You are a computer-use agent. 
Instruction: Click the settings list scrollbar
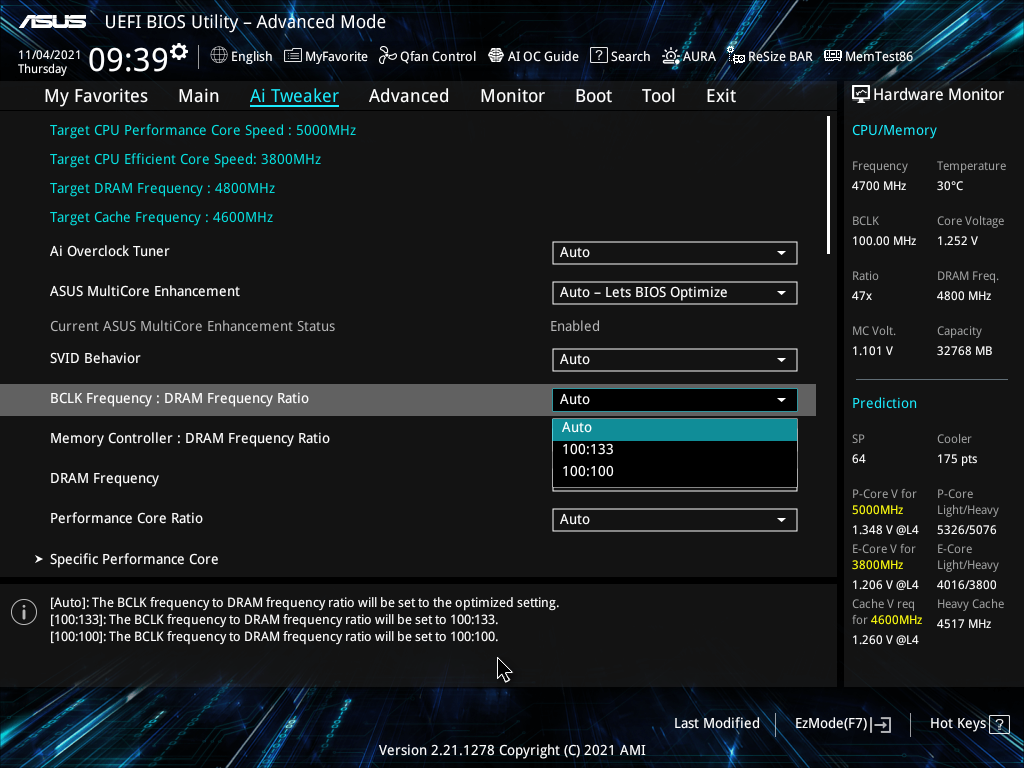point(828,185)
